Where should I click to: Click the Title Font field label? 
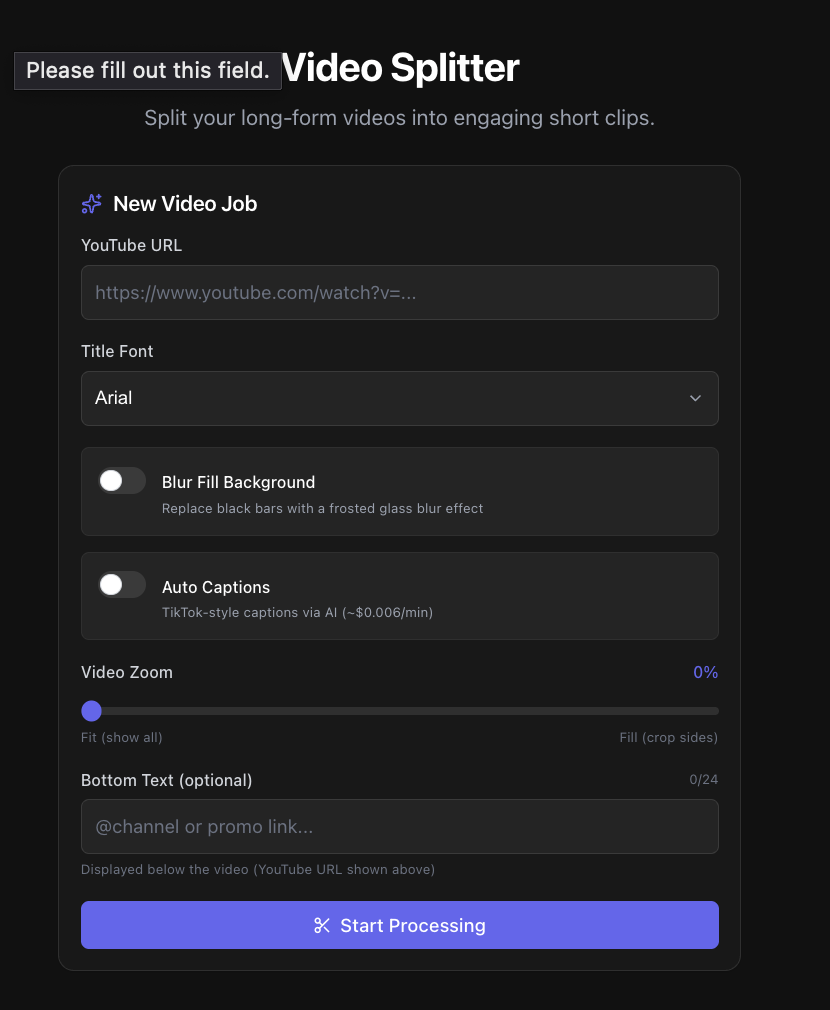pyautogui.click(x=117, y=351)
